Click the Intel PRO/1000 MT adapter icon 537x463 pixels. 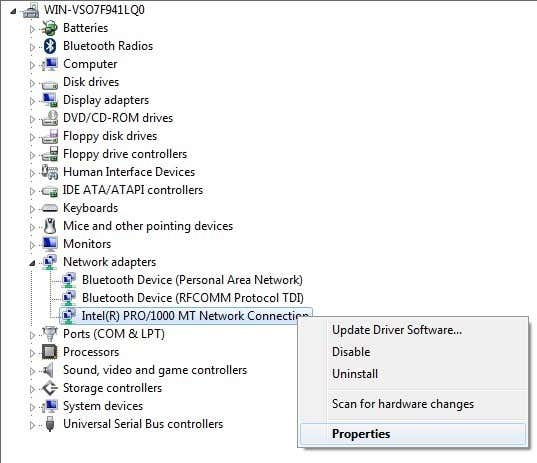point(69,316)
